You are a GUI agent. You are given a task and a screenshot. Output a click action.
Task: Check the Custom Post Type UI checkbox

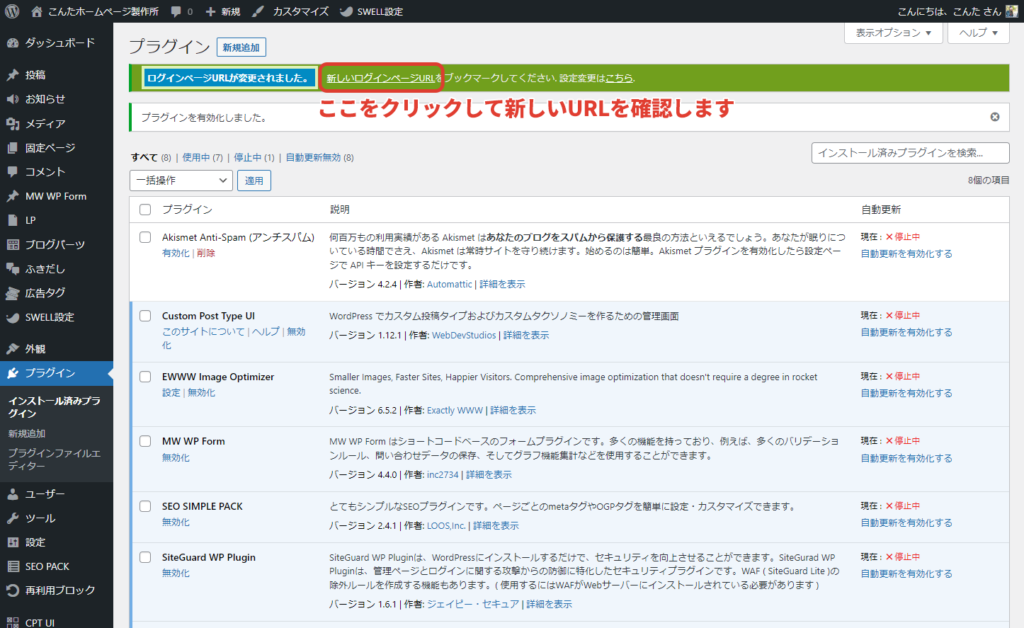click(145, 316)
